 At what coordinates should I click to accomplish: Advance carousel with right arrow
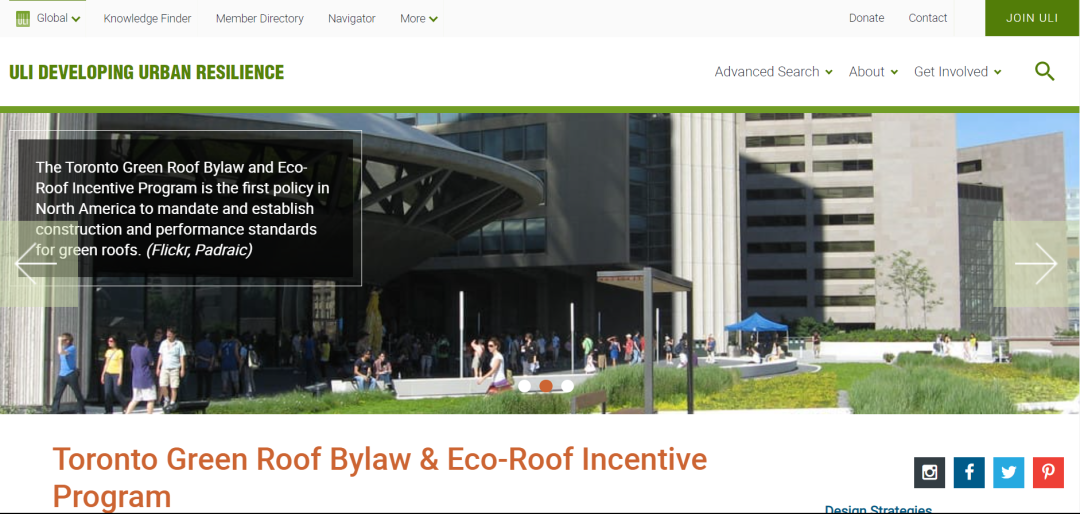point(1036,263)
